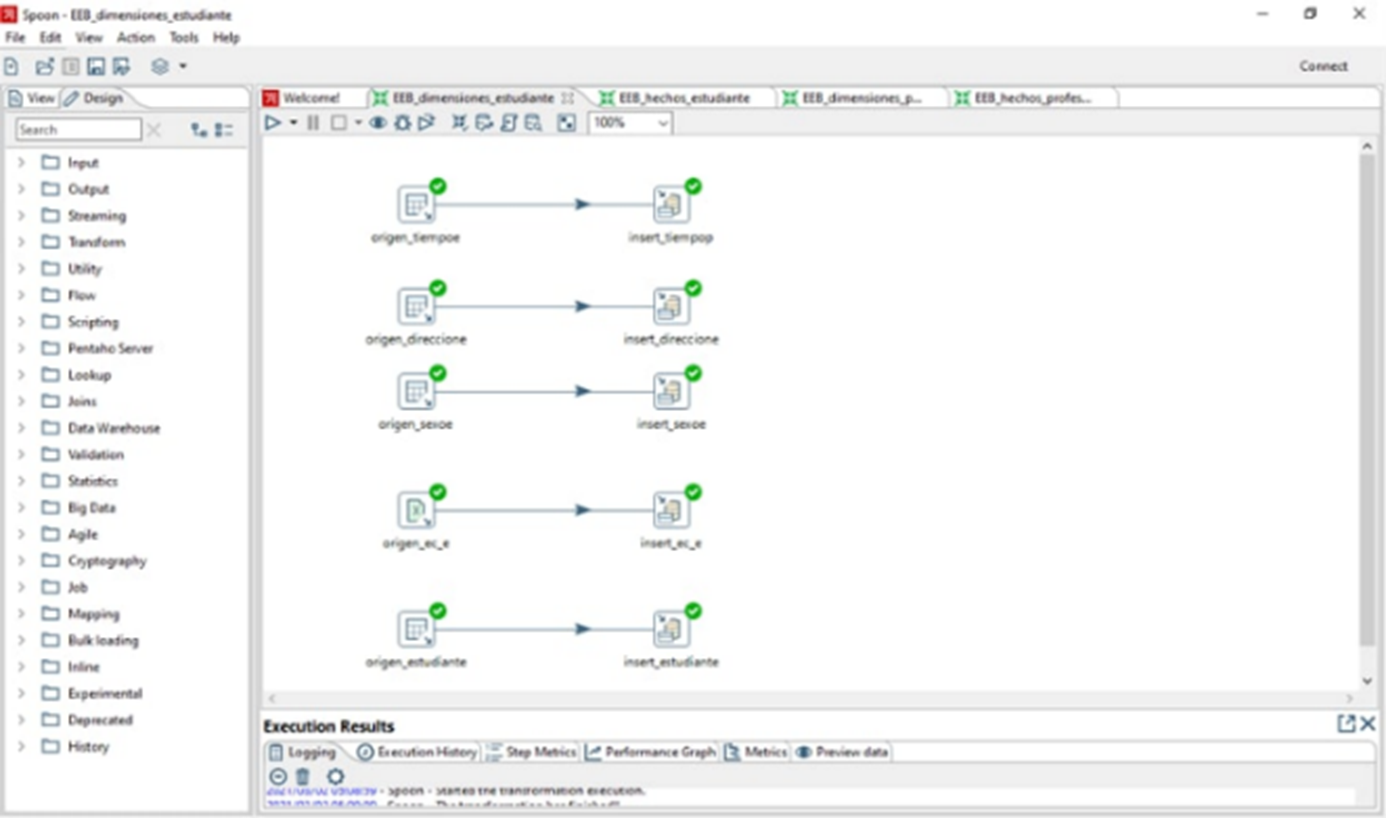This screenshot has width=1386, height=818.
Task: Open the Action menu
Action: (135, 37)
